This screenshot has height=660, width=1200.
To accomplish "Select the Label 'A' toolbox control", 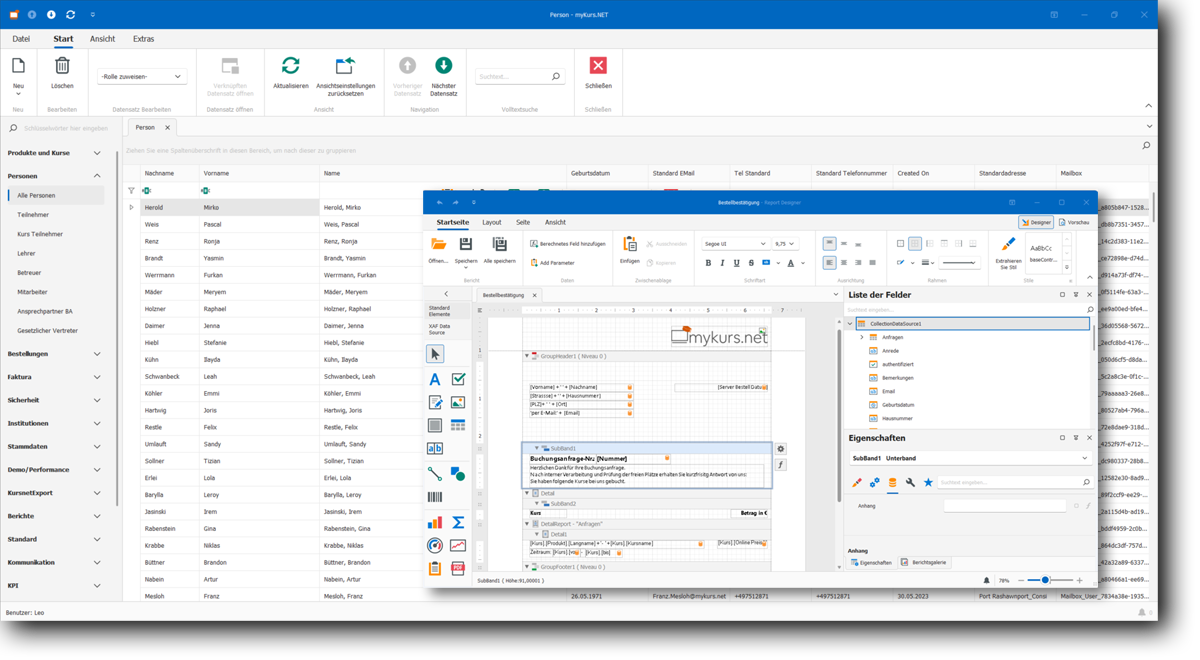I will [x=435, y=379].
